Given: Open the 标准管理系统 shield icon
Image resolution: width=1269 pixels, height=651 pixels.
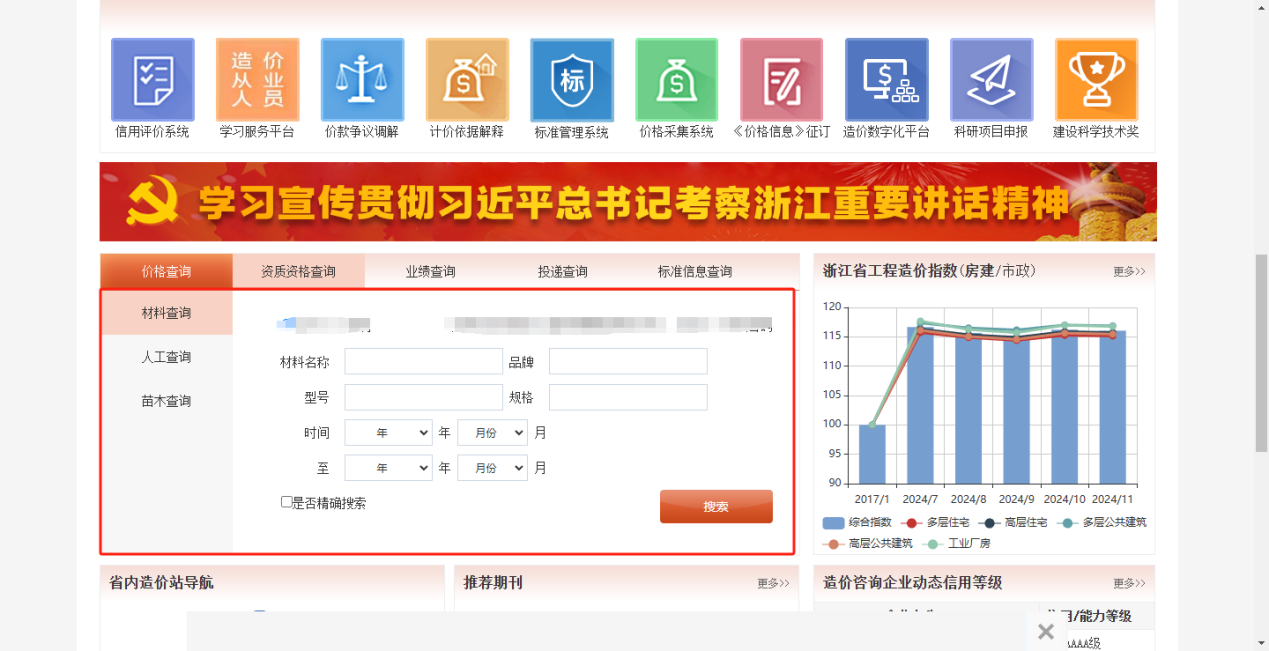Looking at the screenshot, I should (x=572, y=80).
